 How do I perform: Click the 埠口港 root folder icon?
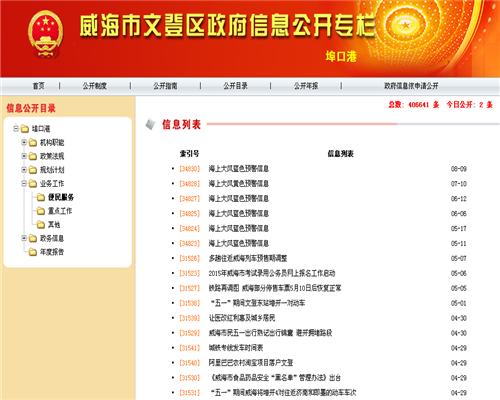[x=25, y=129]
